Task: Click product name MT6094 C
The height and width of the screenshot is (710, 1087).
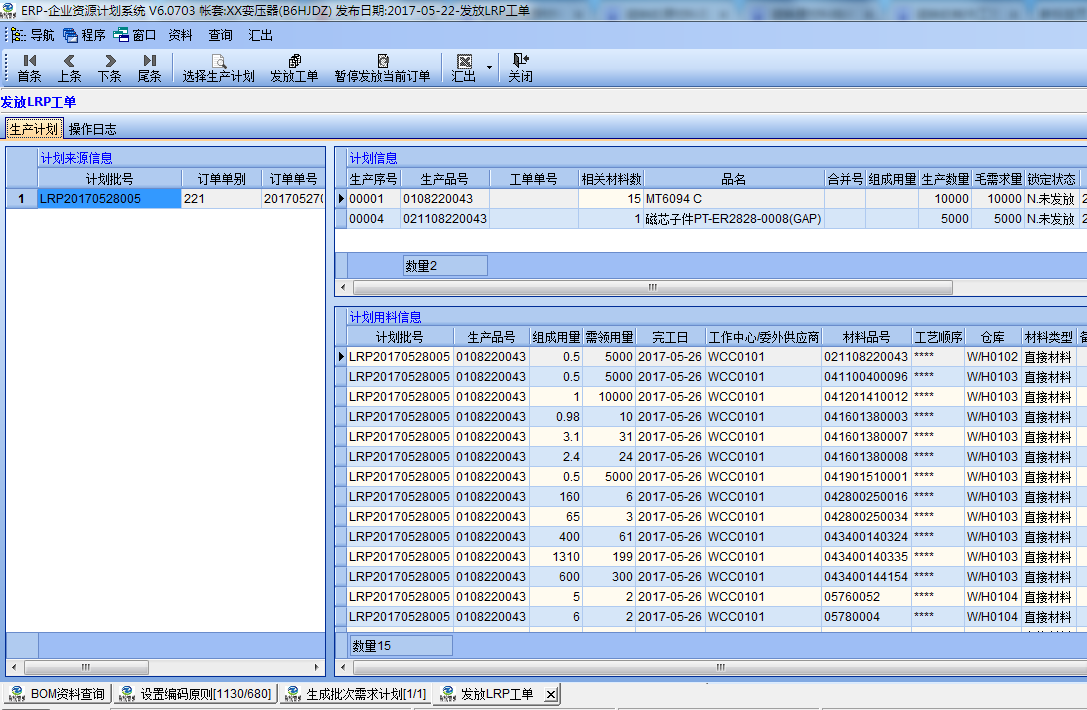Action: tap(674, 199)
